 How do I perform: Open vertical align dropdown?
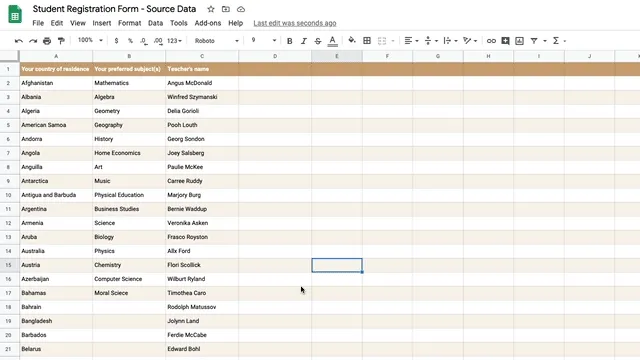pyautogui.click(x=431, y=41)
